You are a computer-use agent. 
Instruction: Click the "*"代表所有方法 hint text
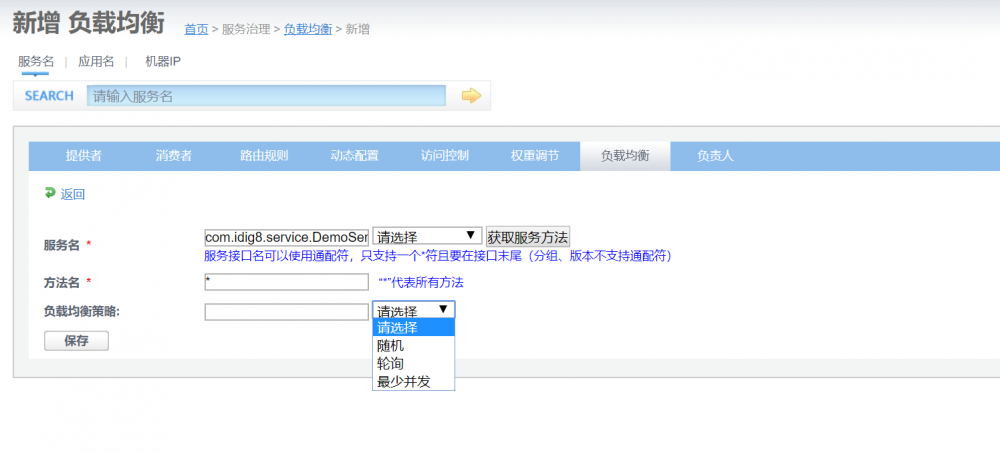pyautogui.click(x=421, y=283)
